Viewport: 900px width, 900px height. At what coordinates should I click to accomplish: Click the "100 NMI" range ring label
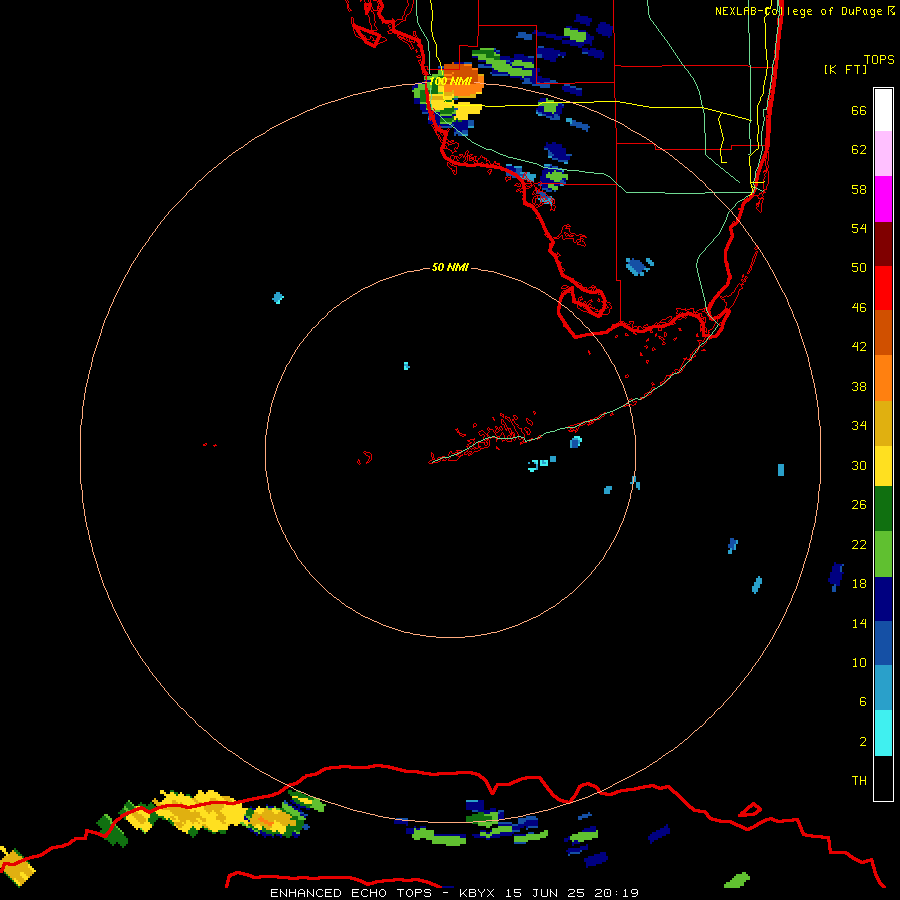pyautogui.click(x=451, y=82)
